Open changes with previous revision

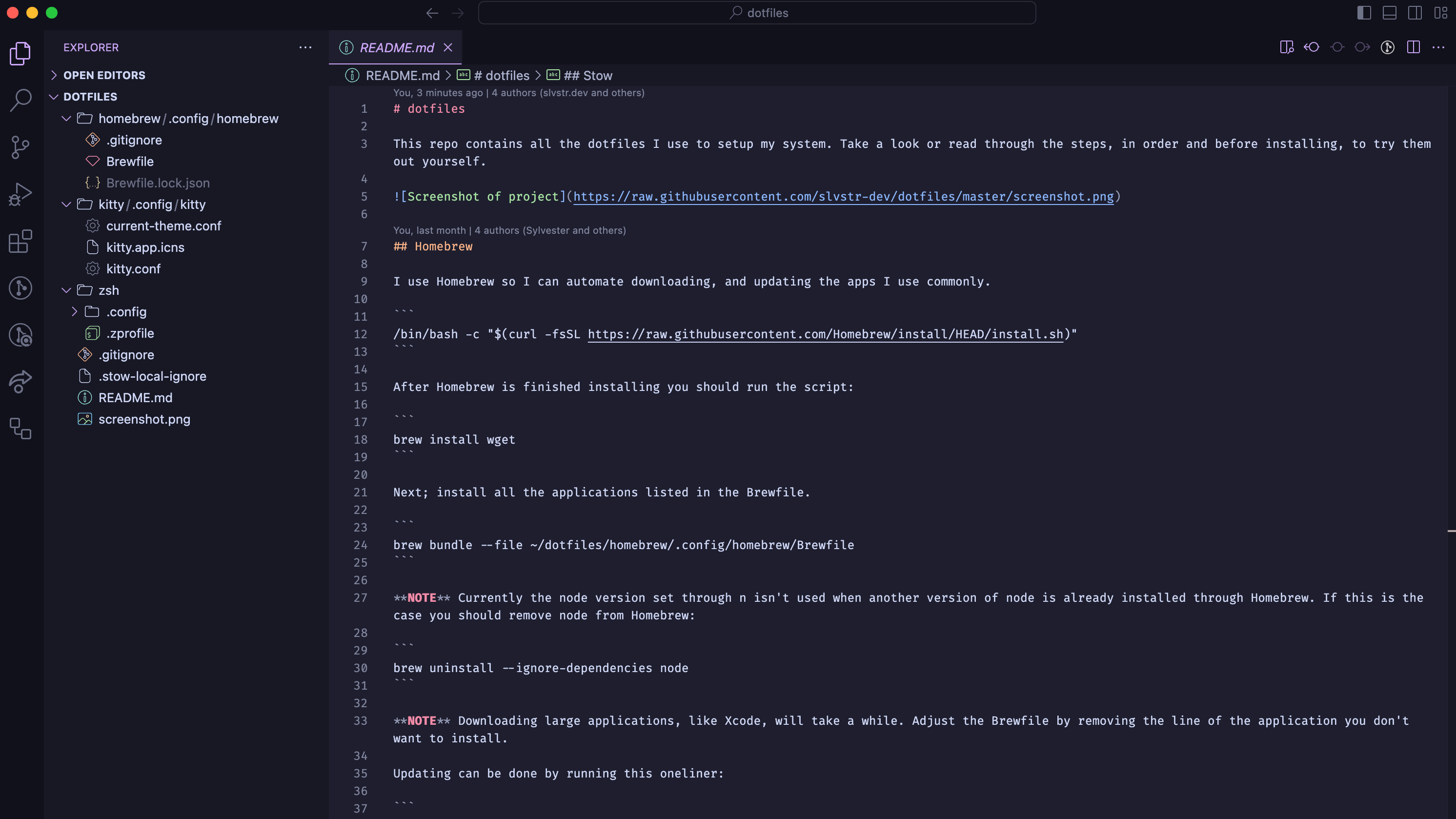coord(1311,47)
